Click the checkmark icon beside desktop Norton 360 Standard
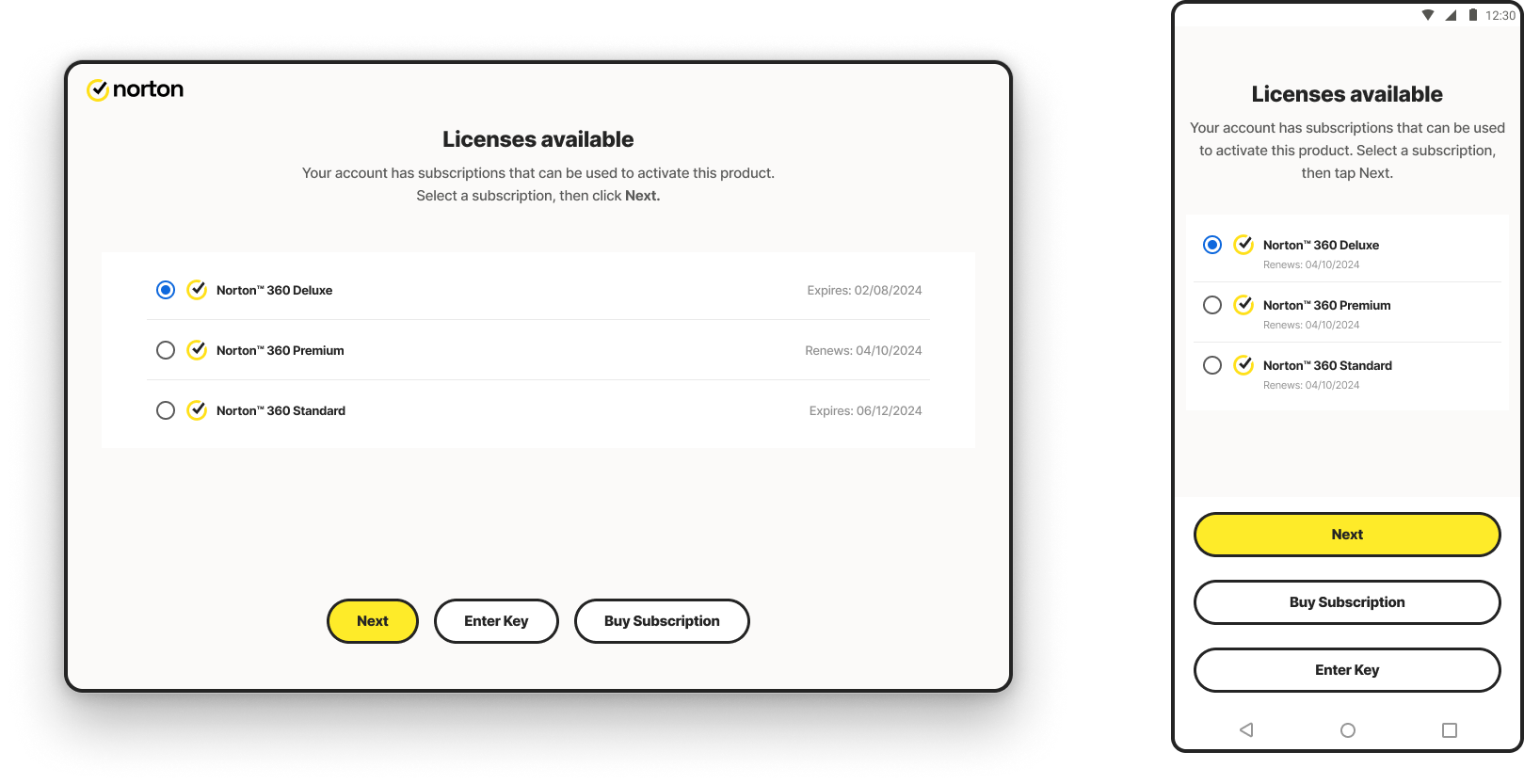Screen dimensions: 1524x784 197,410
